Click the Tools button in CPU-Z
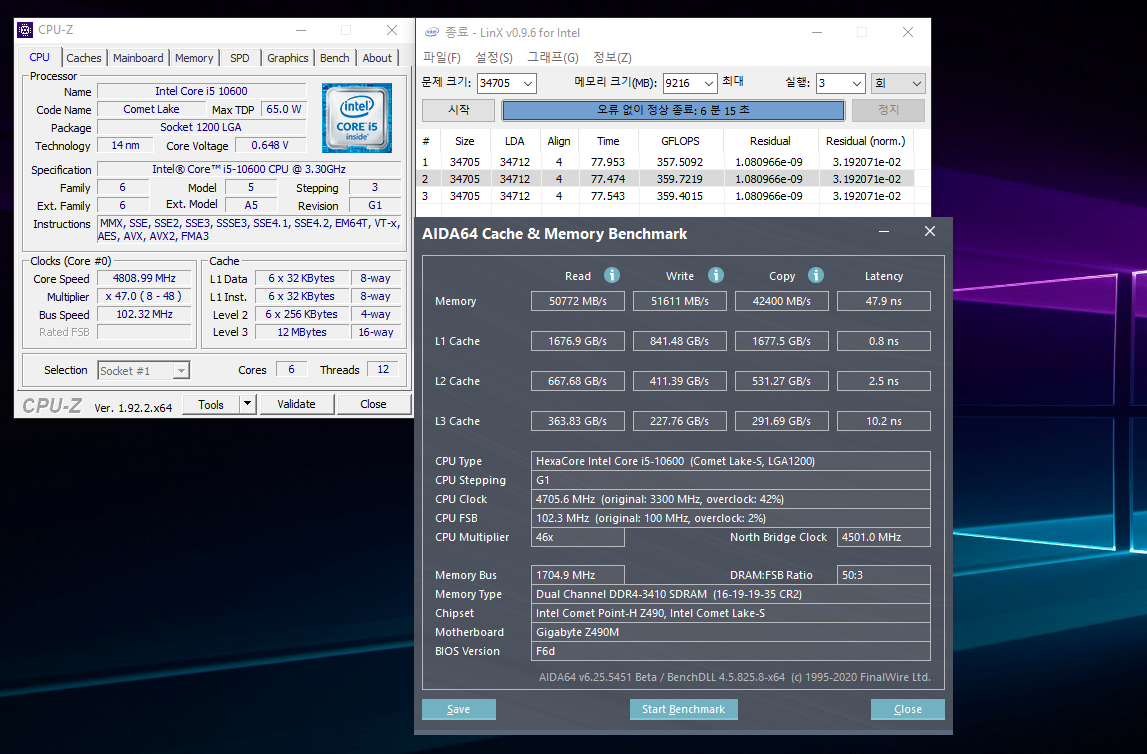1147x754 pixels. point(211,404)
